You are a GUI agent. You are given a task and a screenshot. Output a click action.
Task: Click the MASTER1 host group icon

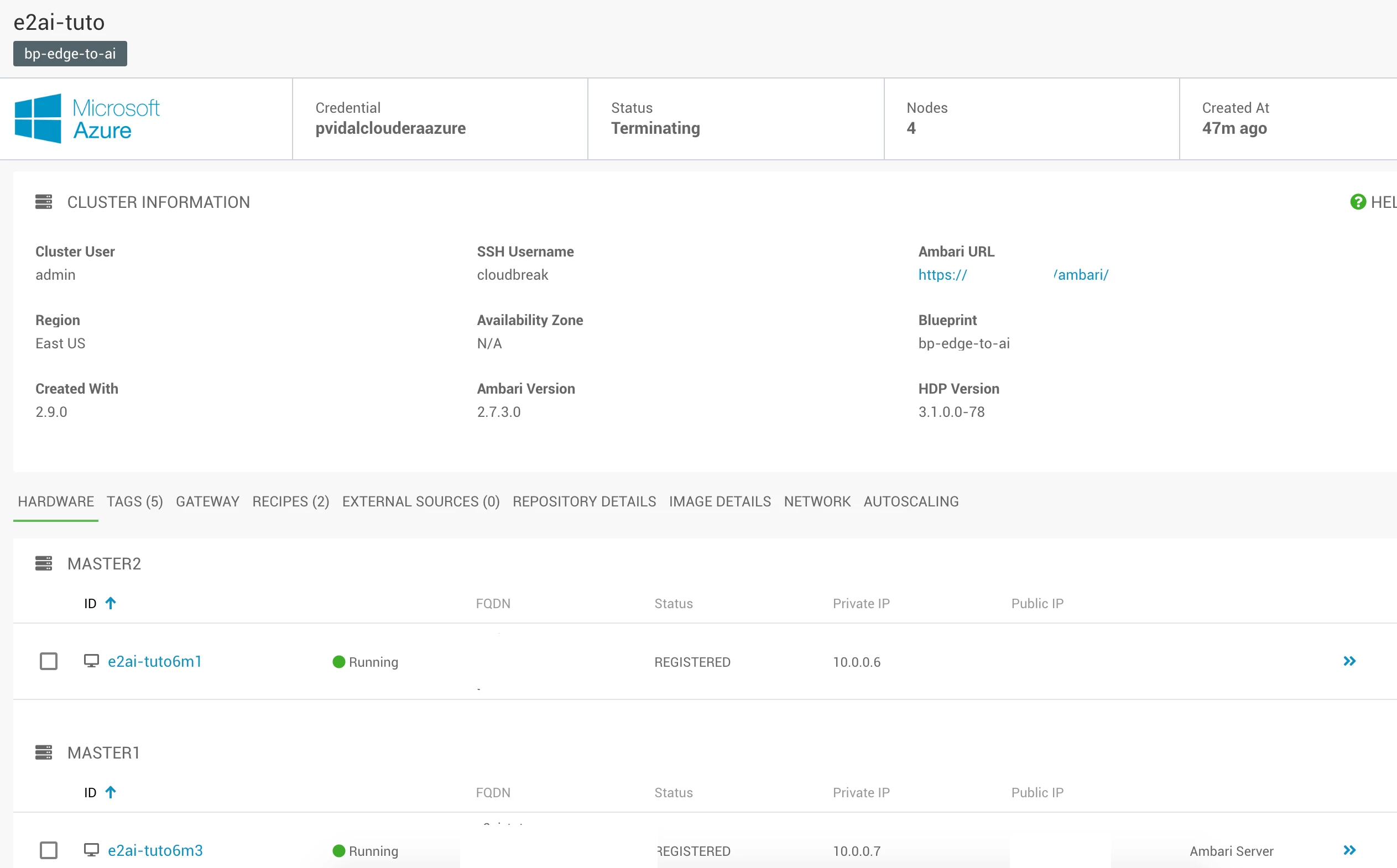[x=44, y=752]
